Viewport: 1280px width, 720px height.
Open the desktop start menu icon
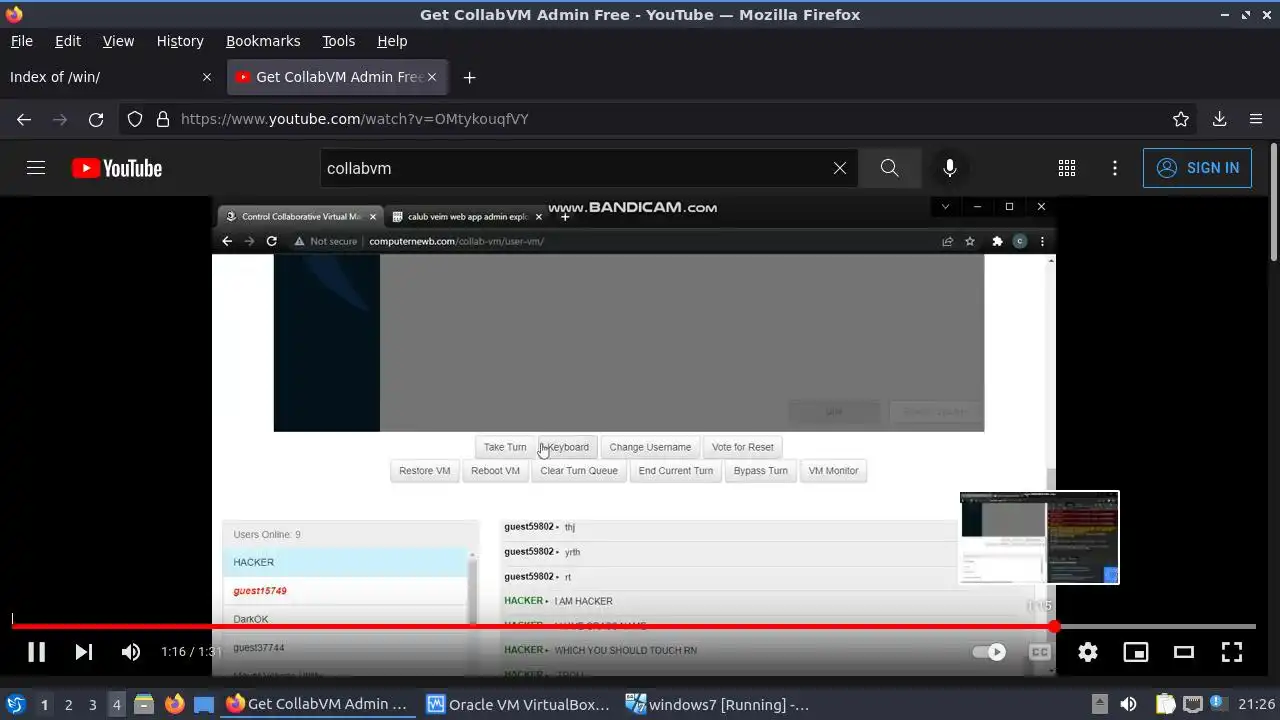pos(16,704)
